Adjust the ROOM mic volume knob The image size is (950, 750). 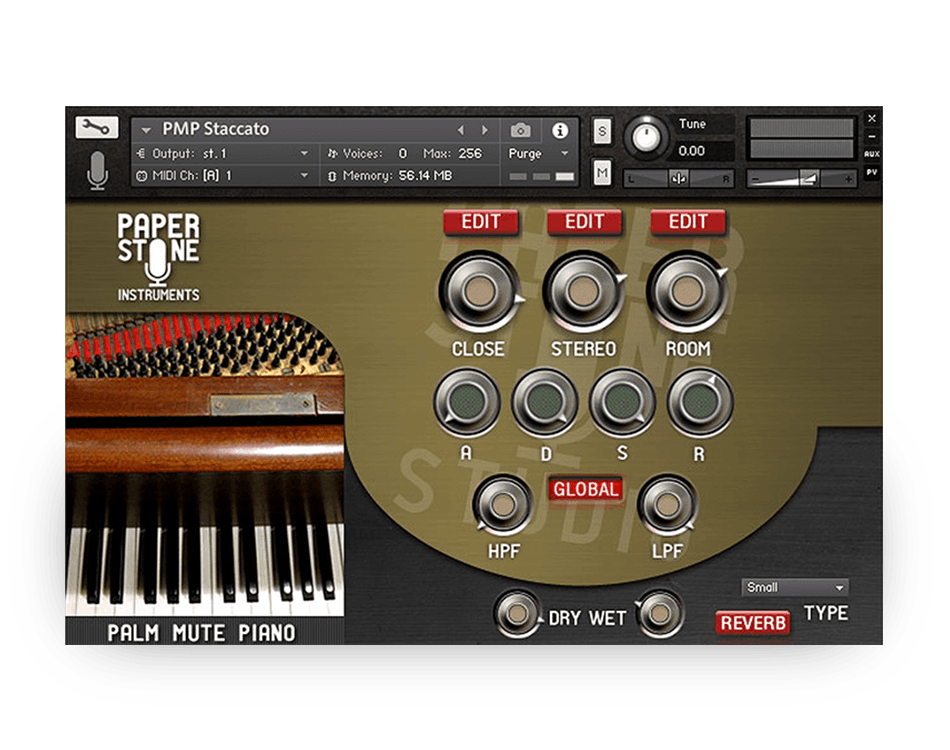click(688, 291)
